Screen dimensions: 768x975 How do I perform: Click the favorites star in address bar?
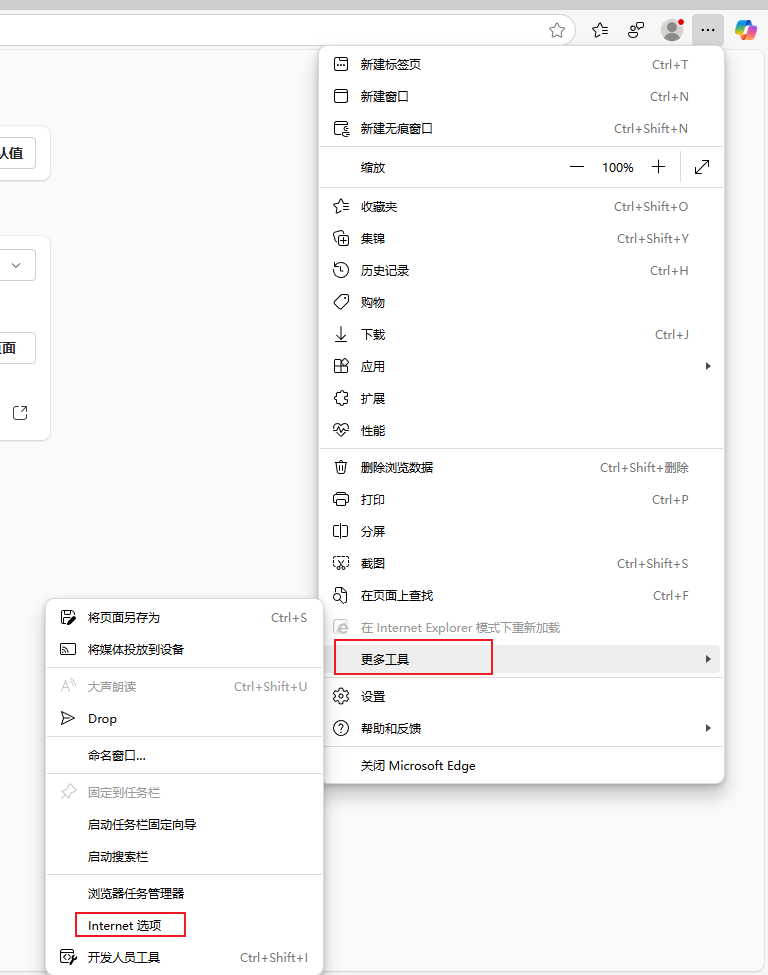[557, 30]
